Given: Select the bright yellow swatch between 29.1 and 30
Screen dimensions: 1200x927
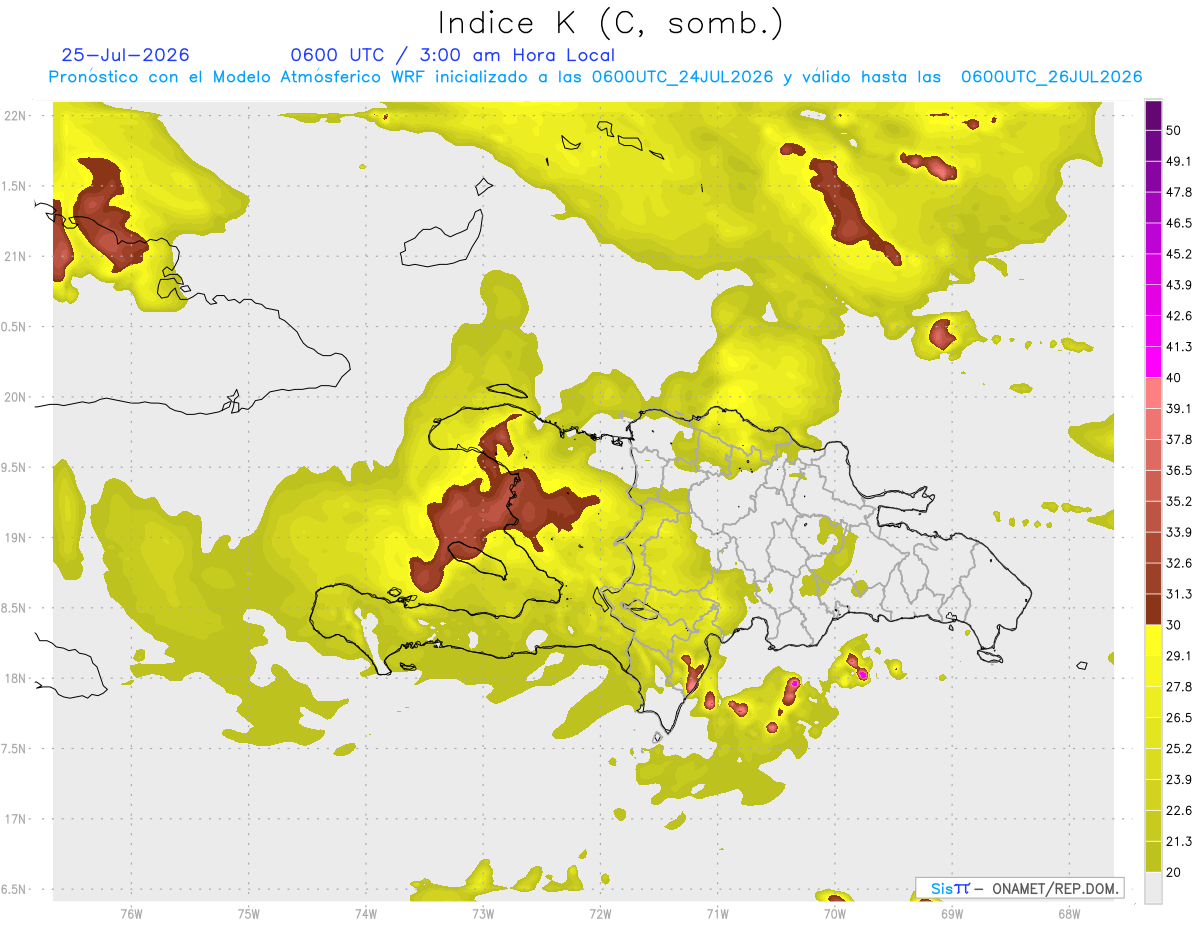Looking at the screenshot, I should (1153, 640).
